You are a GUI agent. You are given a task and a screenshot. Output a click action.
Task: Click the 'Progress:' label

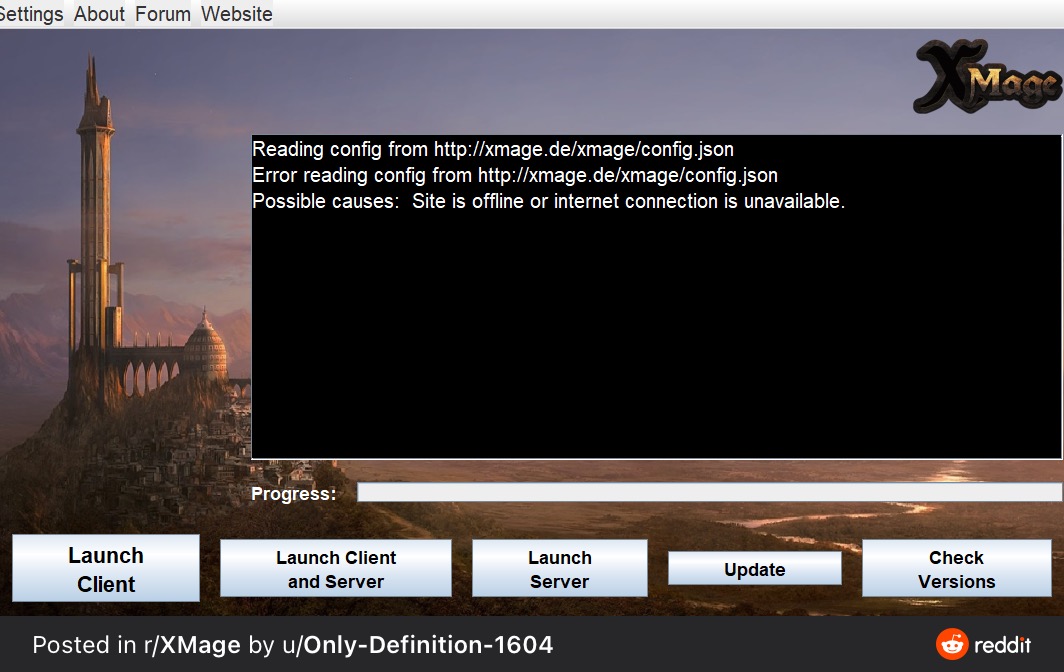point(293,494)
